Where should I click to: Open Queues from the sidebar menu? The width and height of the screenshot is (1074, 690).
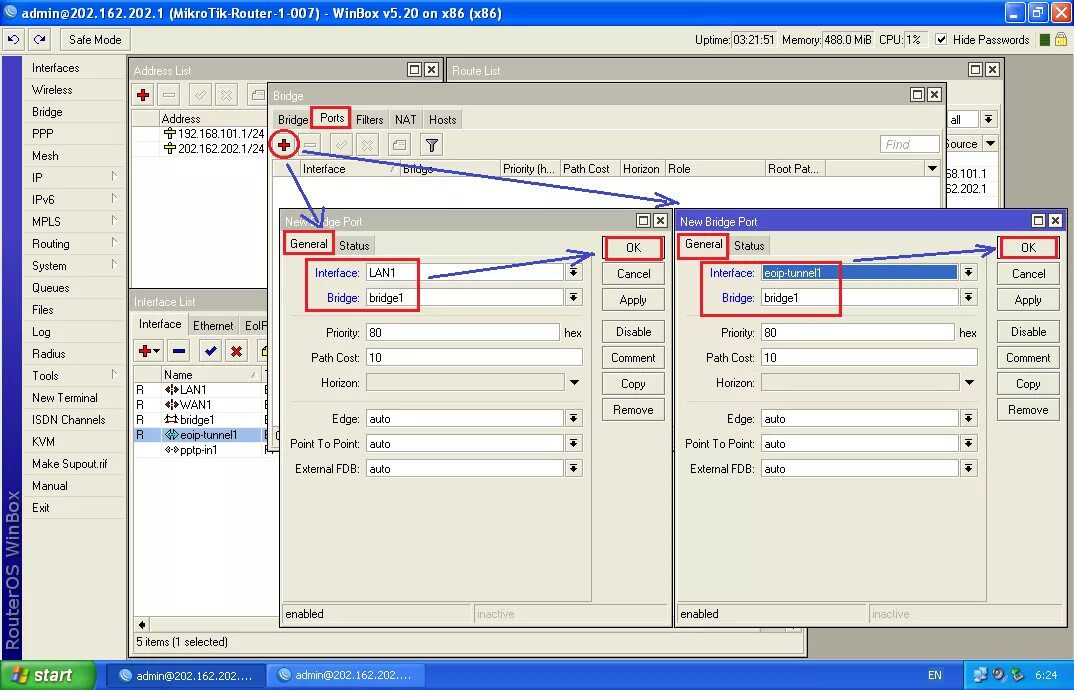click(x=51, y=288)
